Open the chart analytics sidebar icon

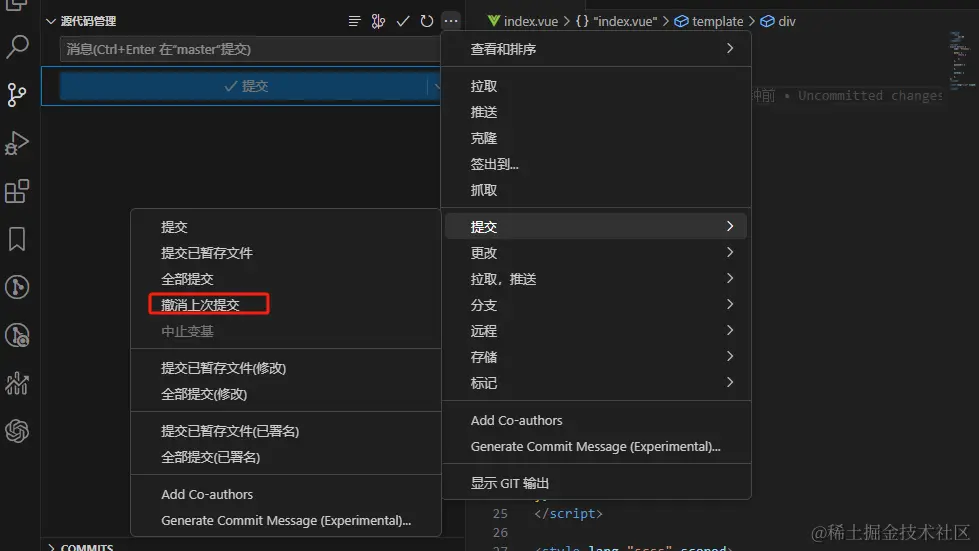pyautogui.click(x=17, y=383)
